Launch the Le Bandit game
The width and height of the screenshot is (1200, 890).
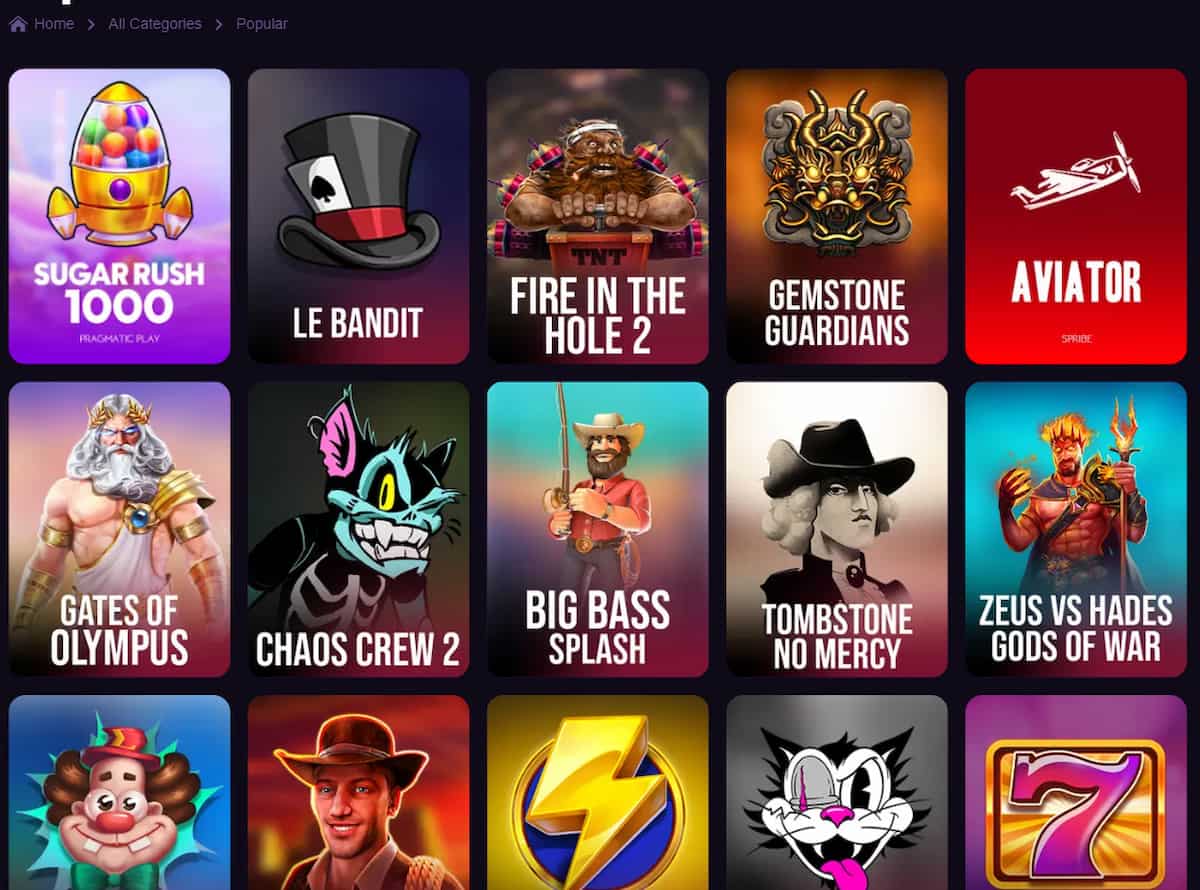pos(358,216)
